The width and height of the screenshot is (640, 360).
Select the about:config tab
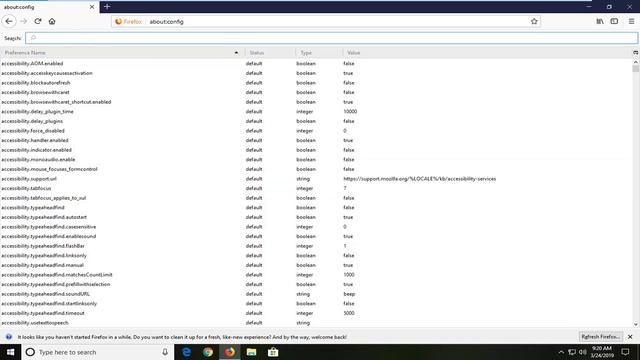coord(49,7)
